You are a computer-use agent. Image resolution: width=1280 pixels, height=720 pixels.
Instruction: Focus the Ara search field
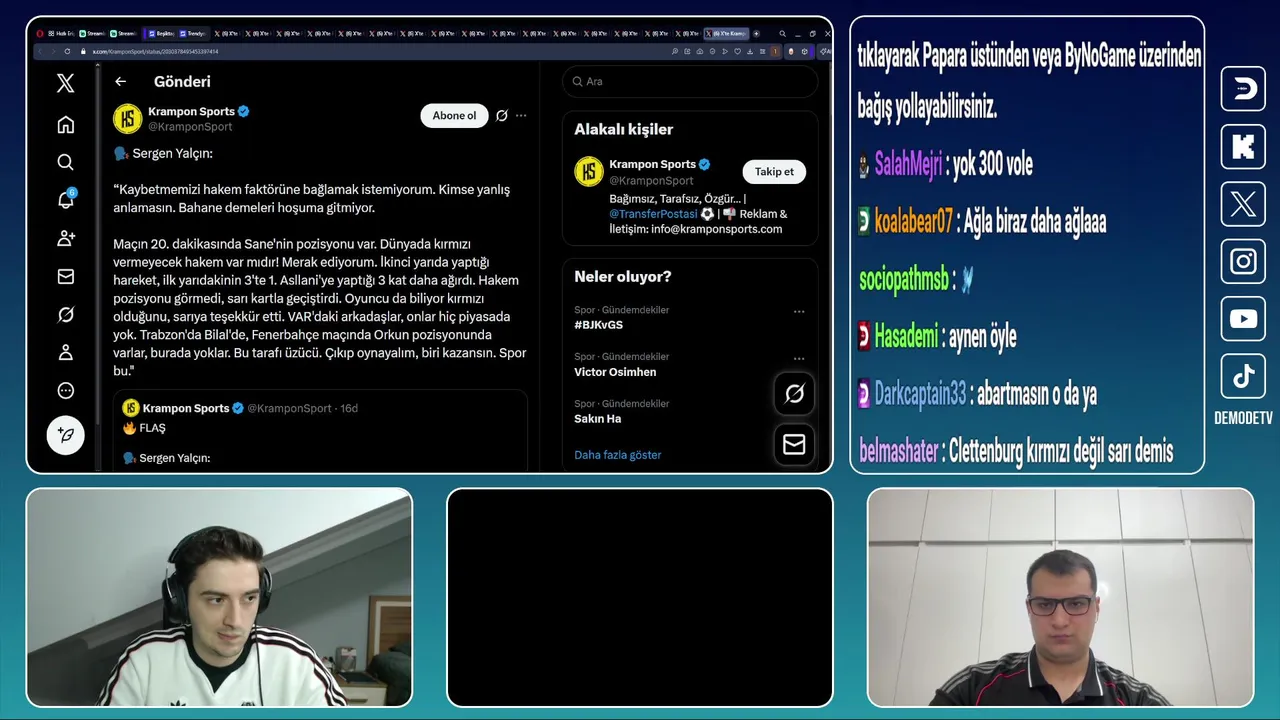(690, 82)
